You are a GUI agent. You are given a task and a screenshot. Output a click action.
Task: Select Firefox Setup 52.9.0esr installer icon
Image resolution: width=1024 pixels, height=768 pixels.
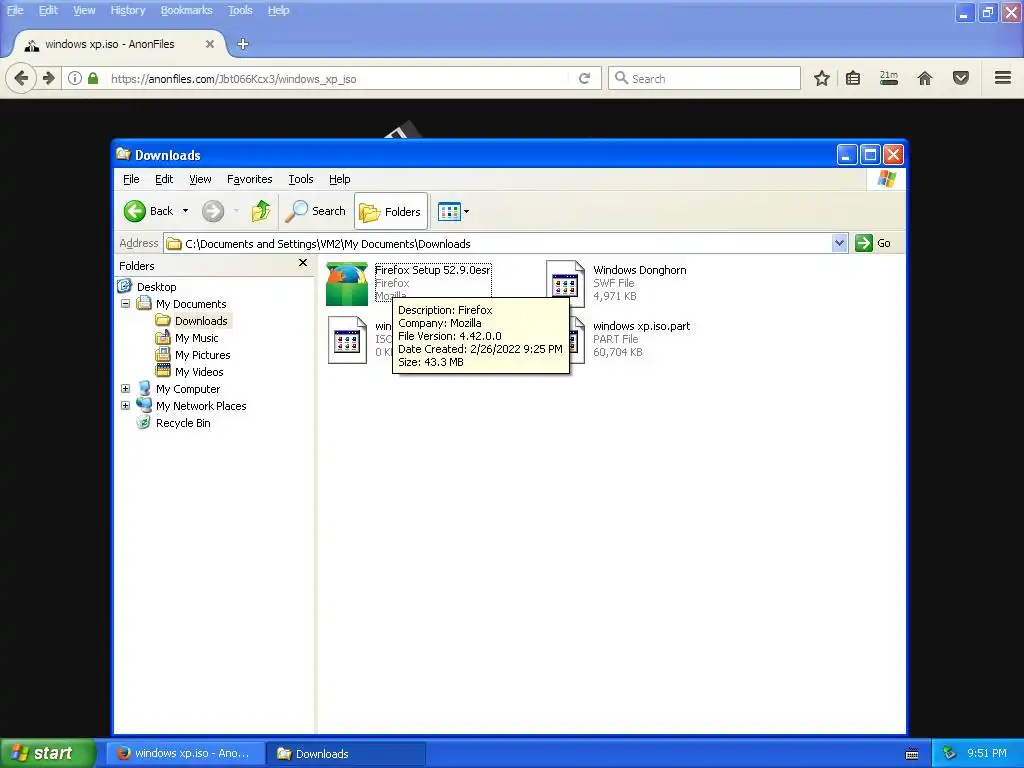[347, 284]
